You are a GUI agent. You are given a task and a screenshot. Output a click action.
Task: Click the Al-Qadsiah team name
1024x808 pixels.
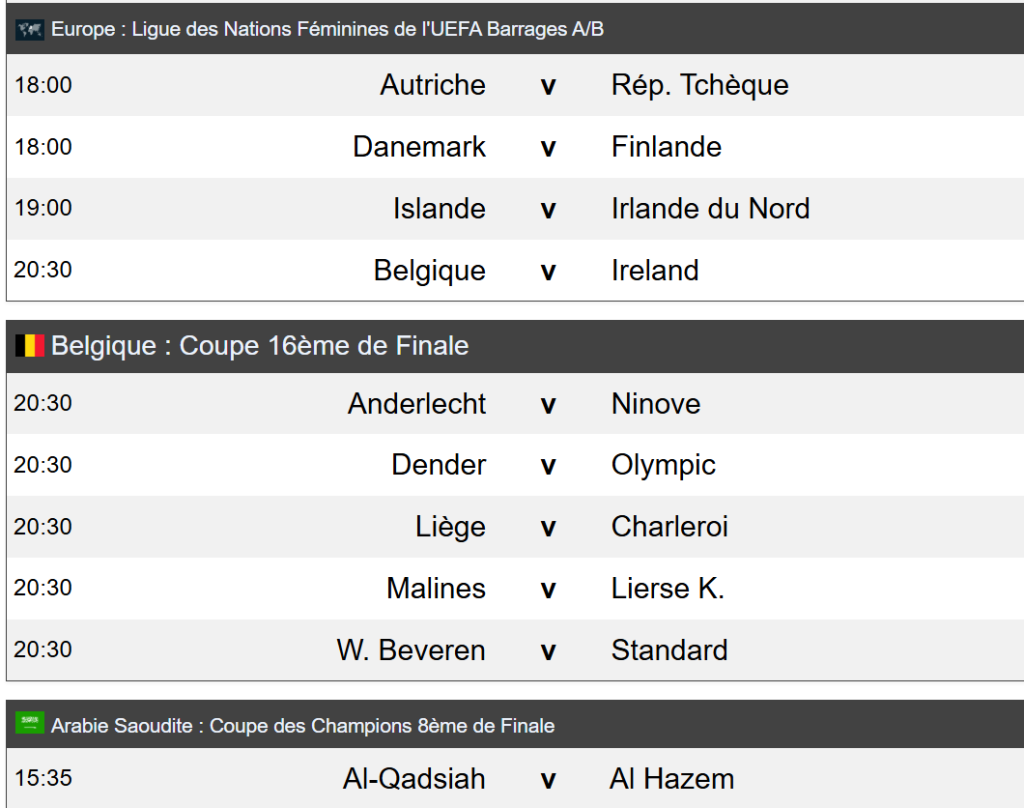point(414,779)
